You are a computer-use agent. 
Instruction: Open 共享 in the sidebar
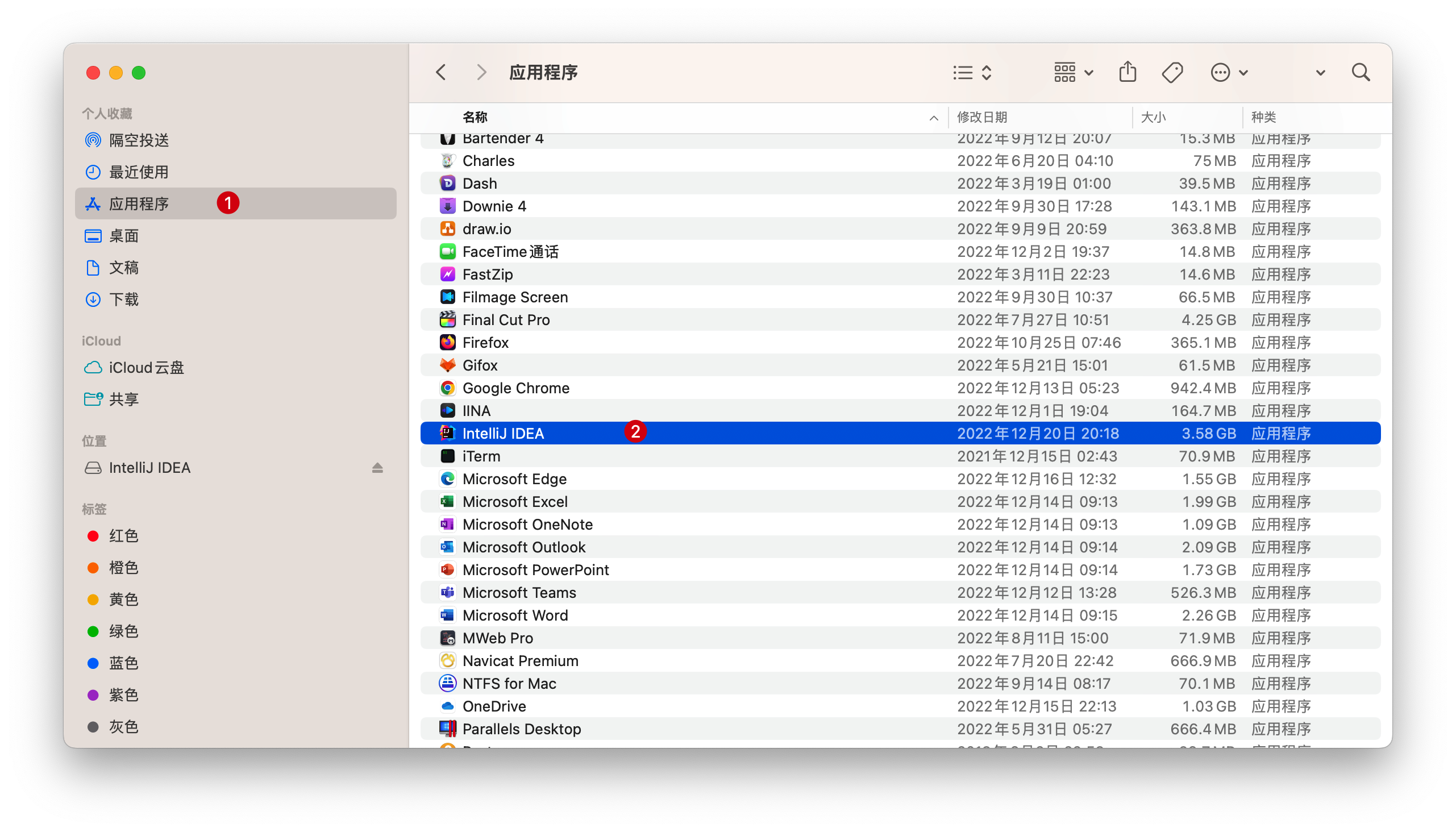point(235,400)
